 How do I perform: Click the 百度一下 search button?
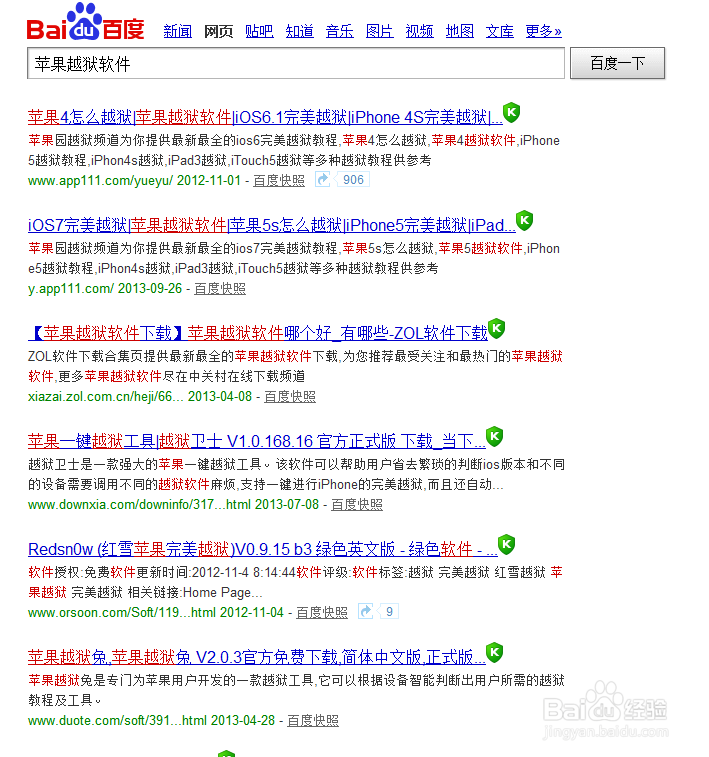(x=617, y=63)
